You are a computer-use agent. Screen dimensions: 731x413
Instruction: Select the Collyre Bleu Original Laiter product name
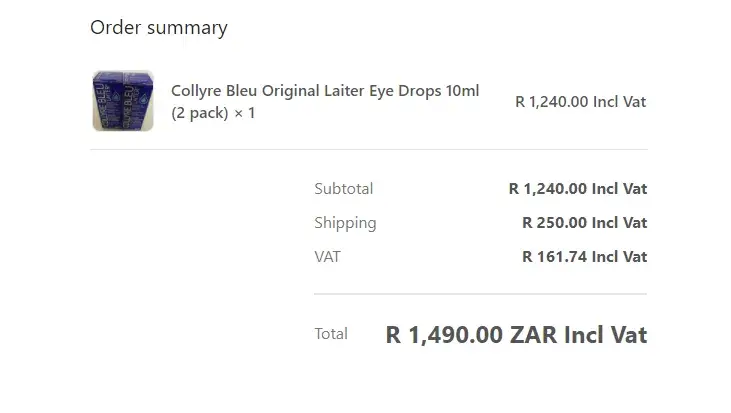(x=325, y=91)
